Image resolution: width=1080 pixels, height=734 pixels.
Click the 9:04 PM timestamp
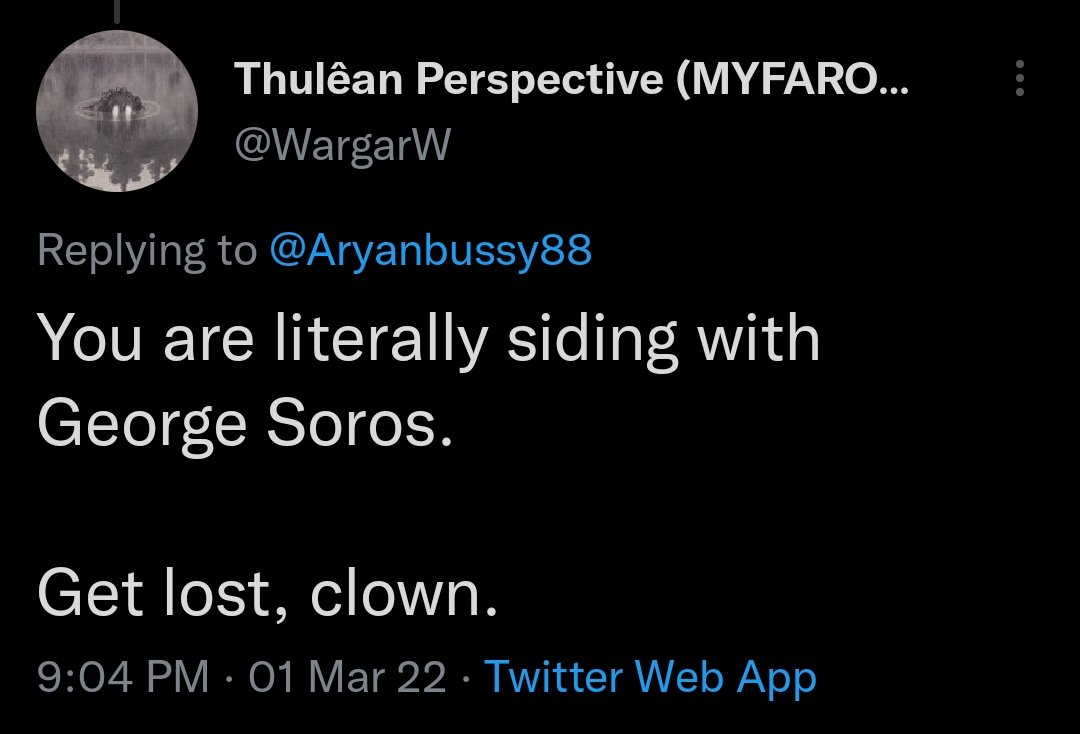point(123,677)
